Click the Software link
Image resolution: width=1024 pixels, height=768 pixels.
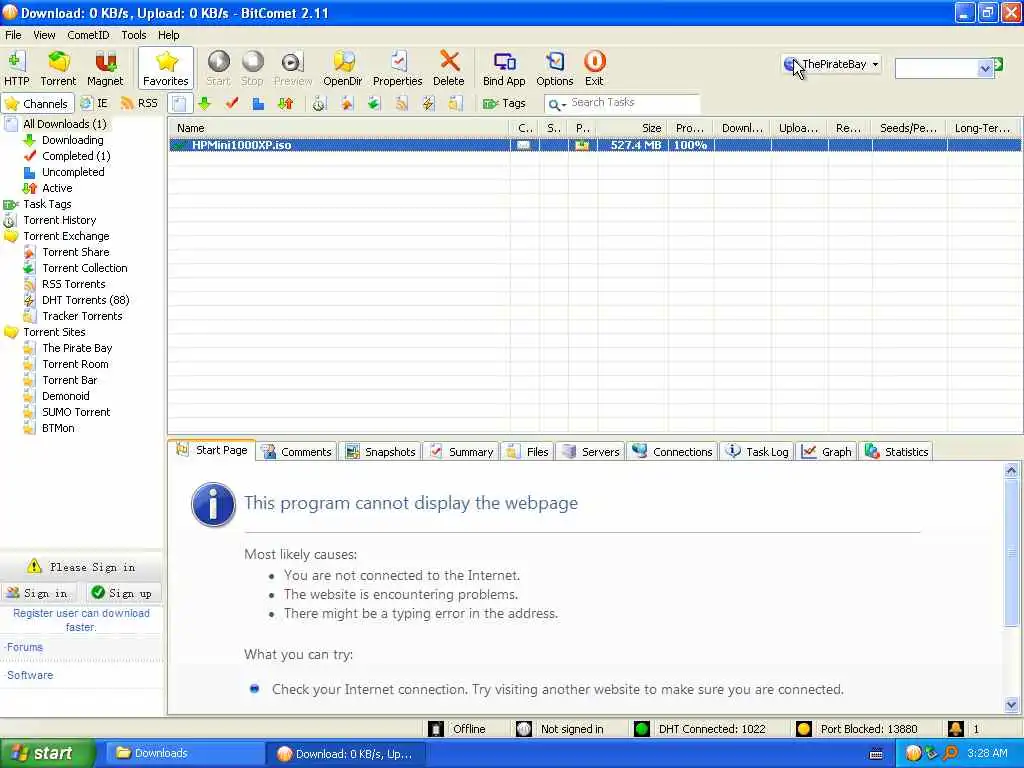click(x=30, y=675)
